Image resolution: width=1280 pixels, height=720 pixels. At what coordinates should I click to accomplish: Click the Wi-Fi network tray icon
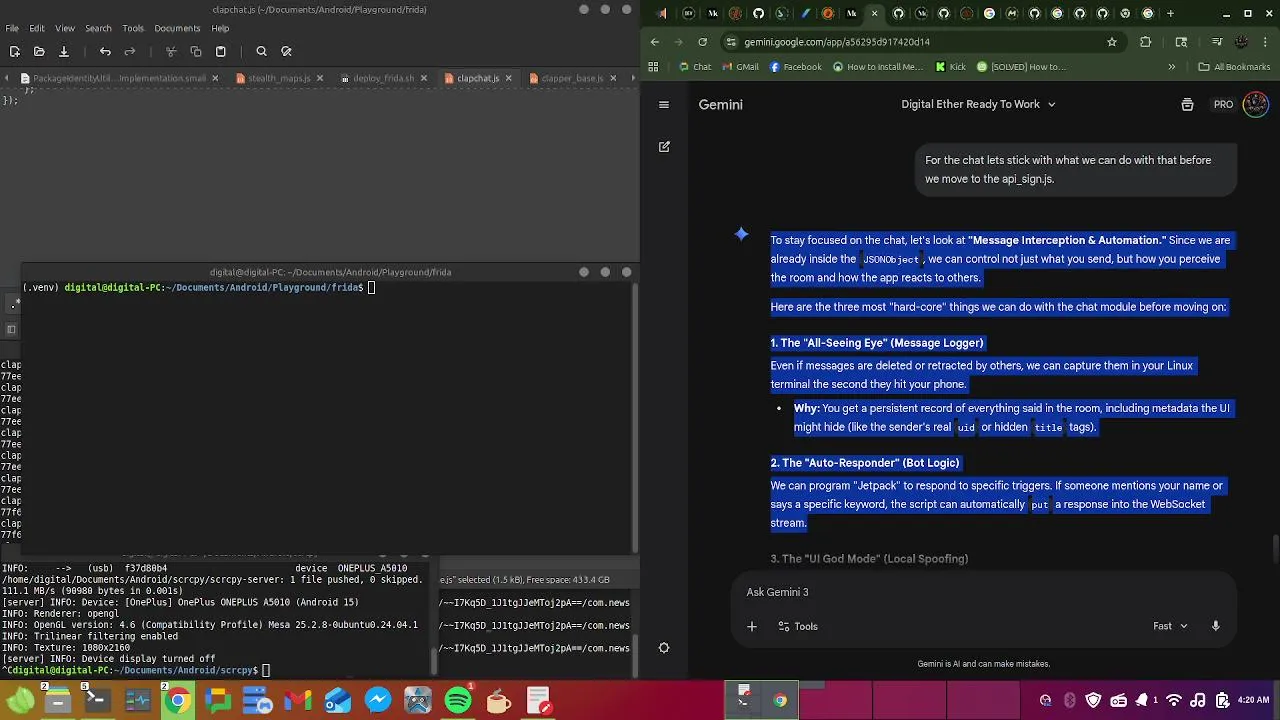(1174, 701)
